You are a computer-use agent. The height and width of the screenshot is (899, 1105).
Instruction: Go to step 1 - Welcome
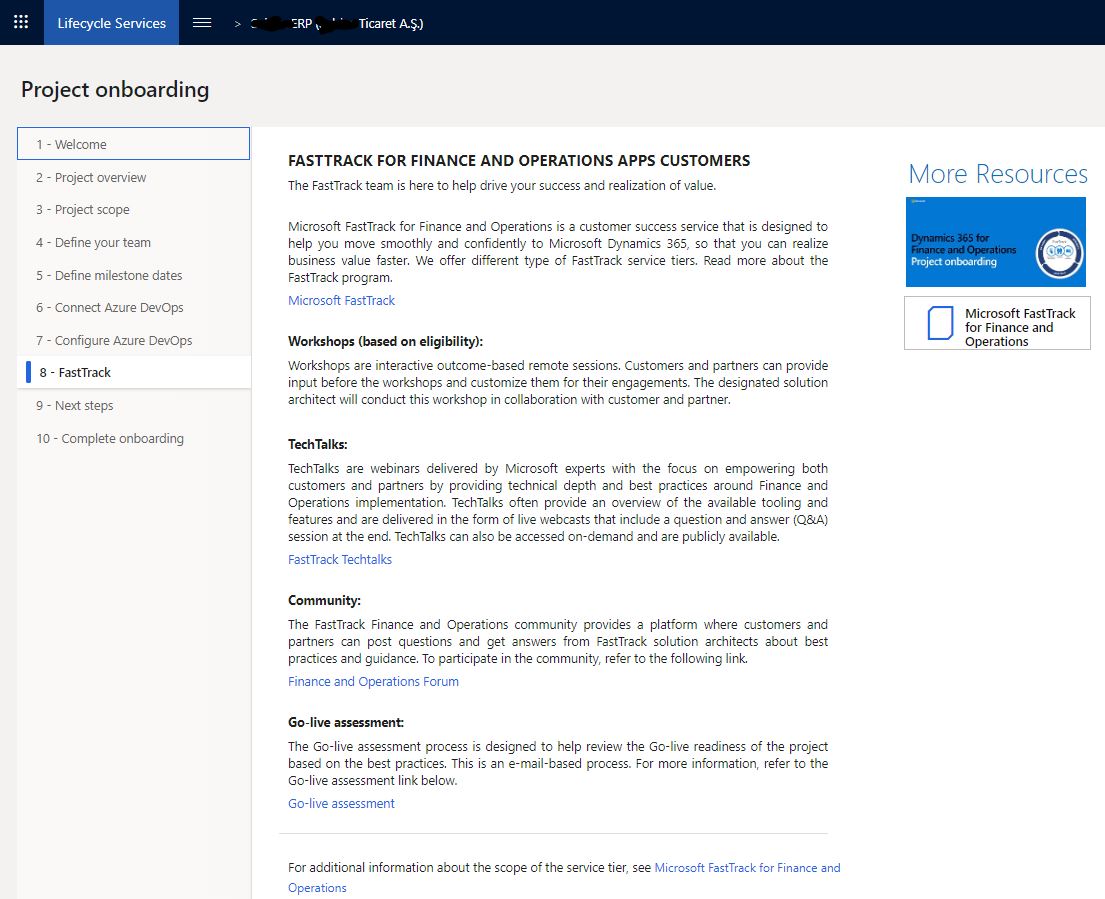(133, 144)
